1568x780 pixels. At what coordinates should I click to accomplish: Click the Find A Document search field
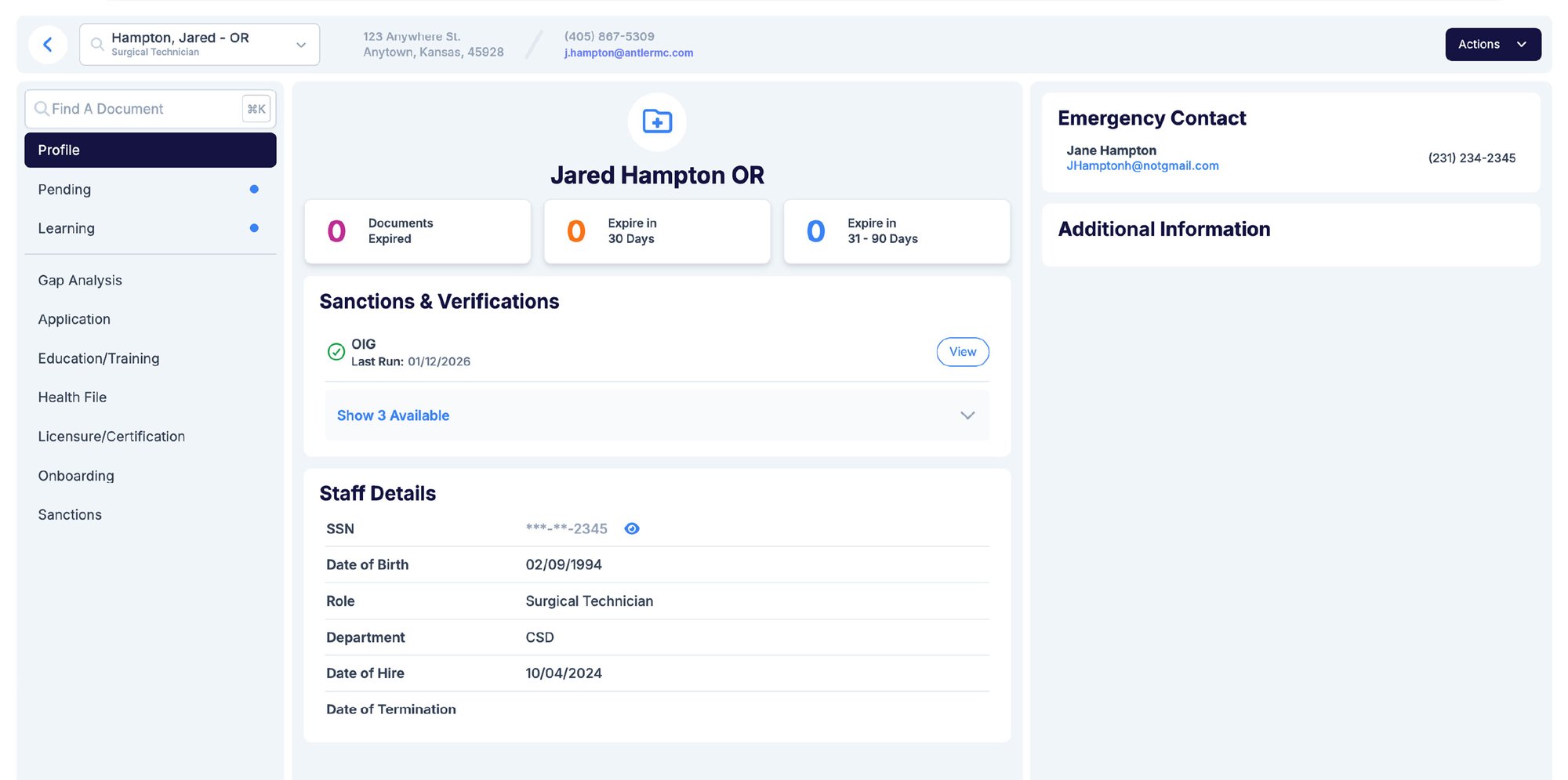coord(150,109)
